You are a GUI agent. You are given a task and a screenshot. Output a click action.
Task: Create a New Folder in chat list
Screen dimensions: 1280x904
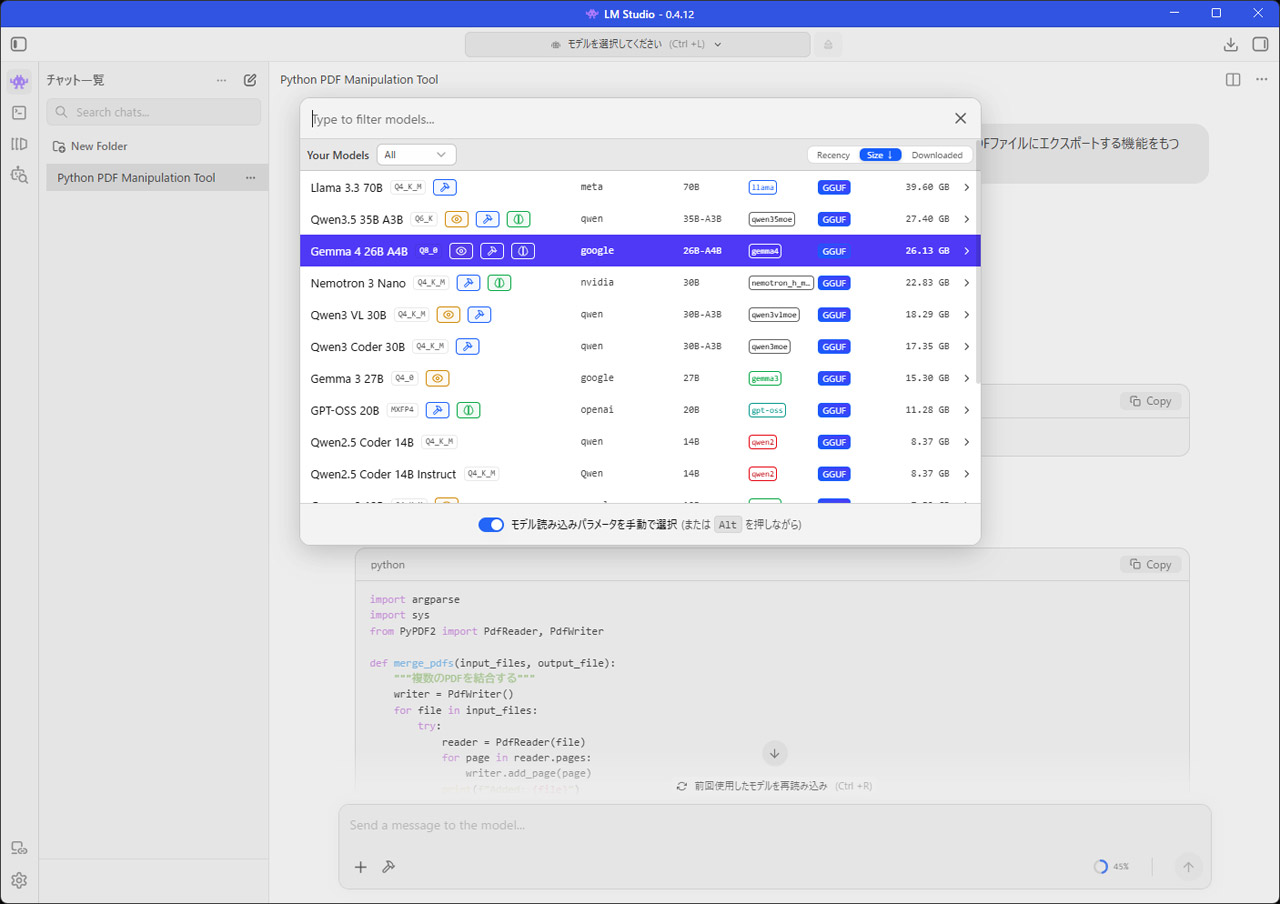pos(90,146)
